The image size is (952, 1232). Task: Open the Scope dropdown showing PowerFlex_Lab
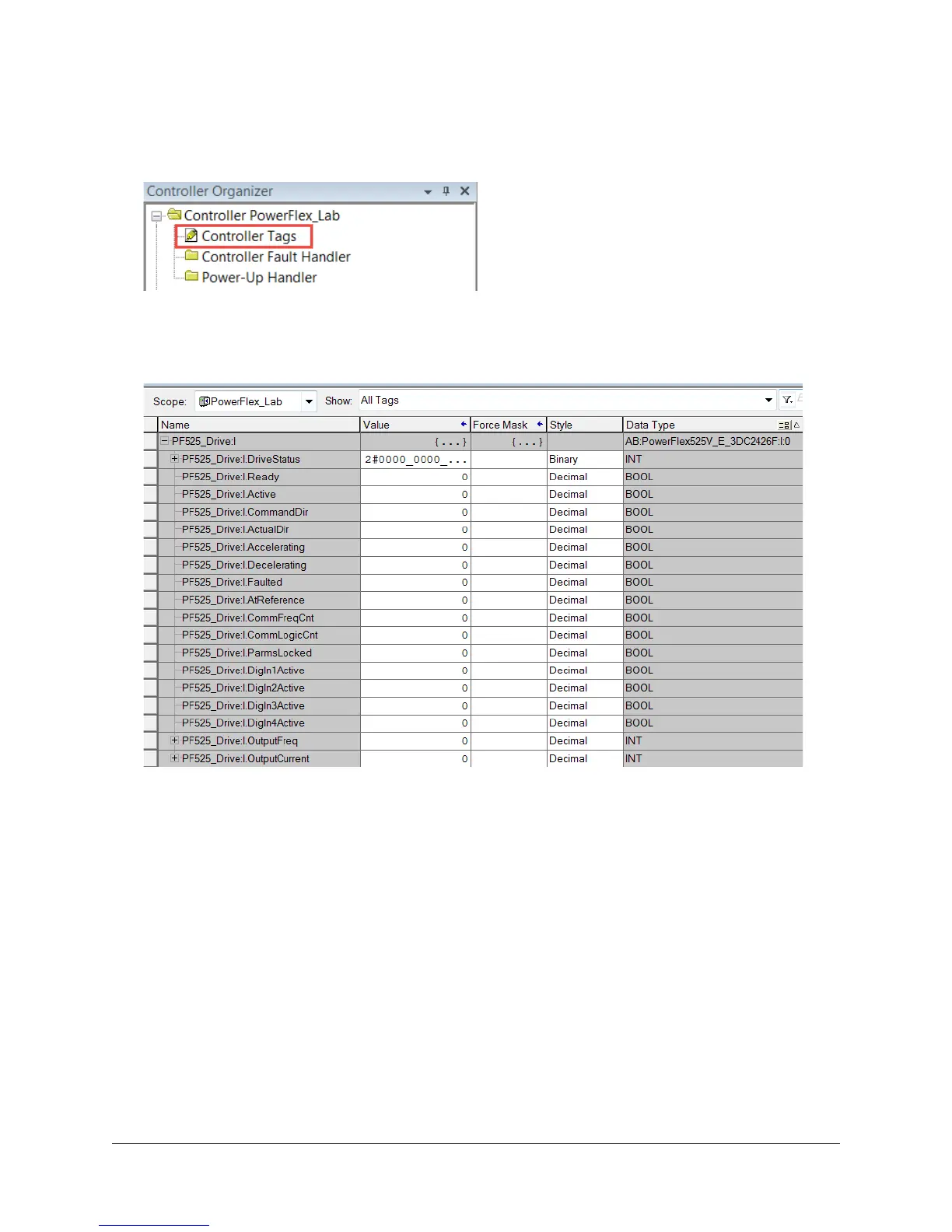pyautogui.click(x=310, y=401)
